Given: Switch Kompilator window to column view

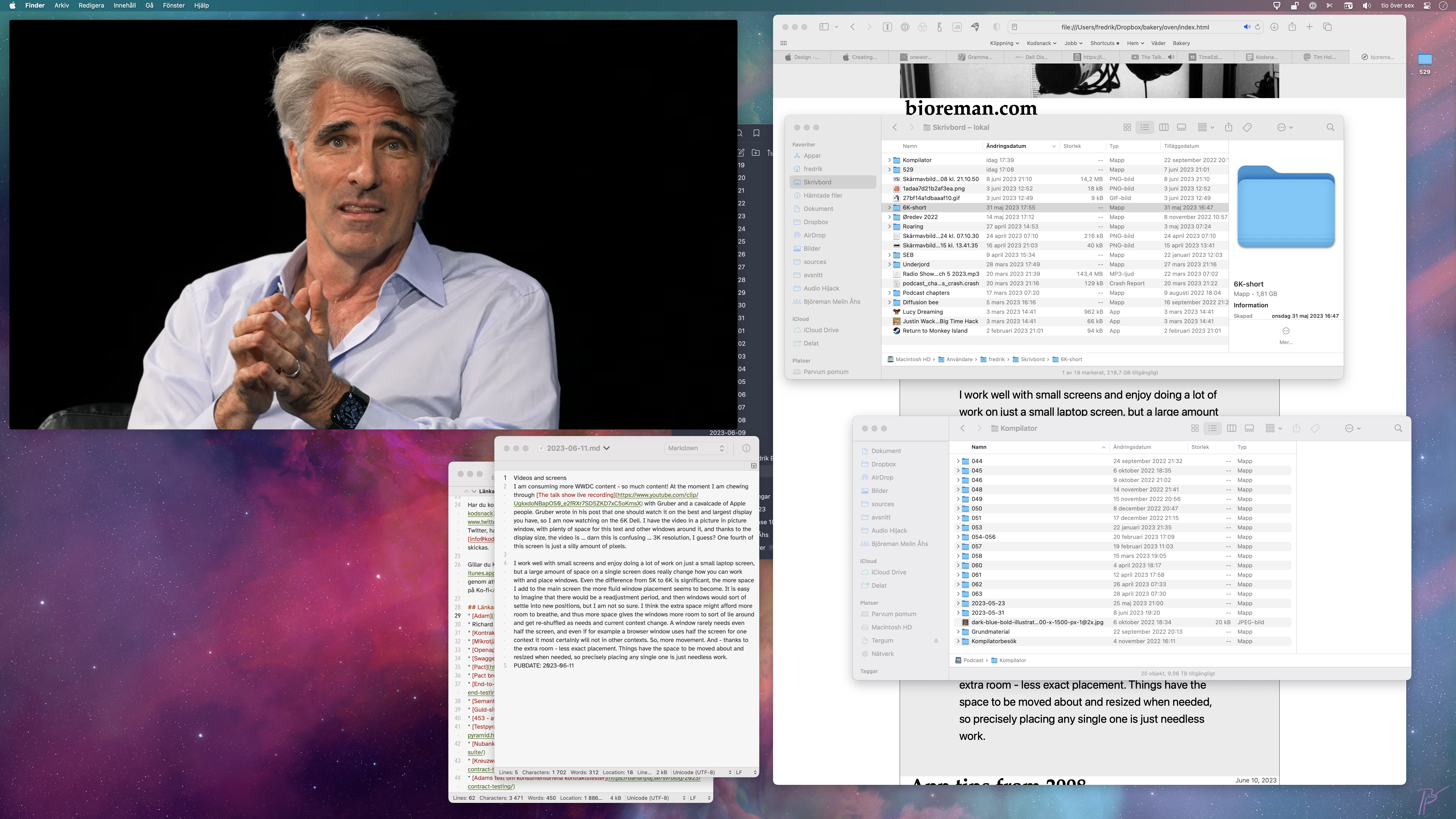Looking at the screenshot, I should pos(1231,428).
